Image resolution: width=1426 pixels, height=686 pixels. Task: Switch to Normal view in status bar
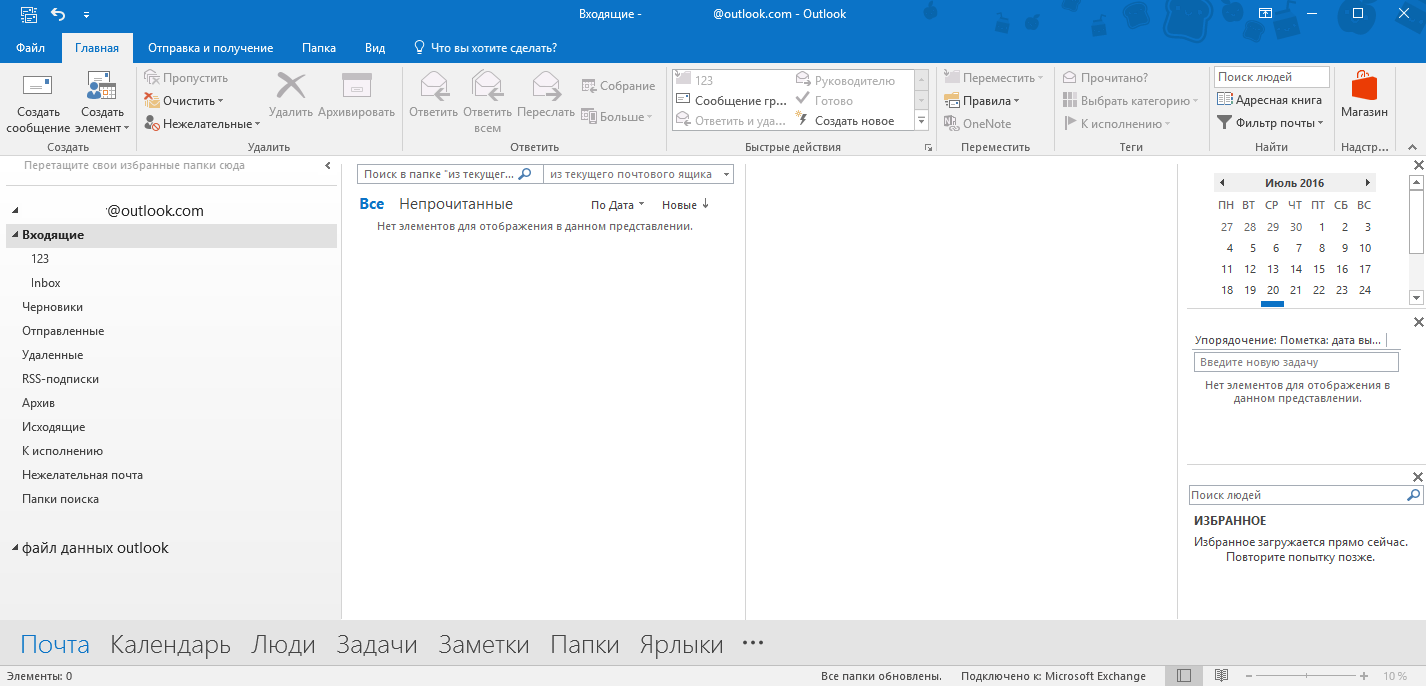click(x=1184, y=676)
